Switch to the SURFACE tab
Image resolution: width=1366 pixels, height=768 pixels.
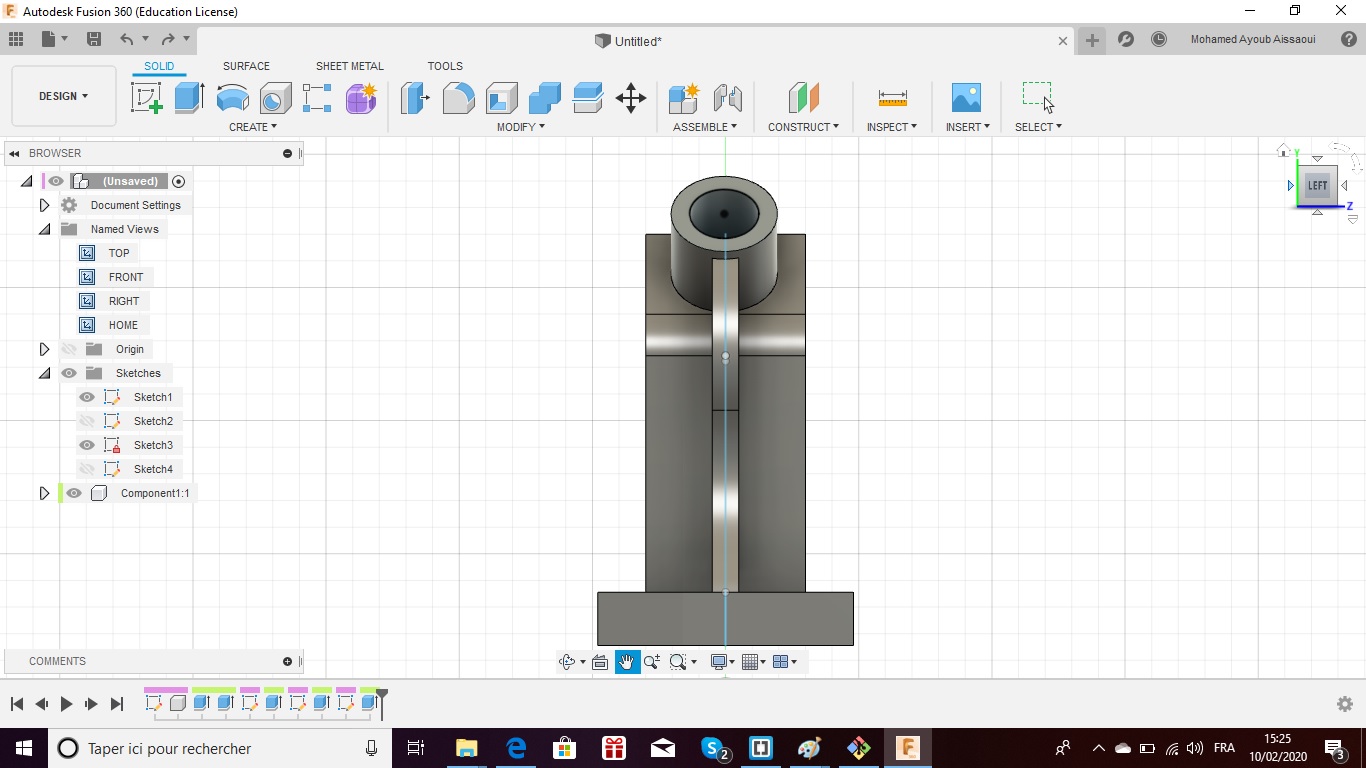[x=246, y=66]
